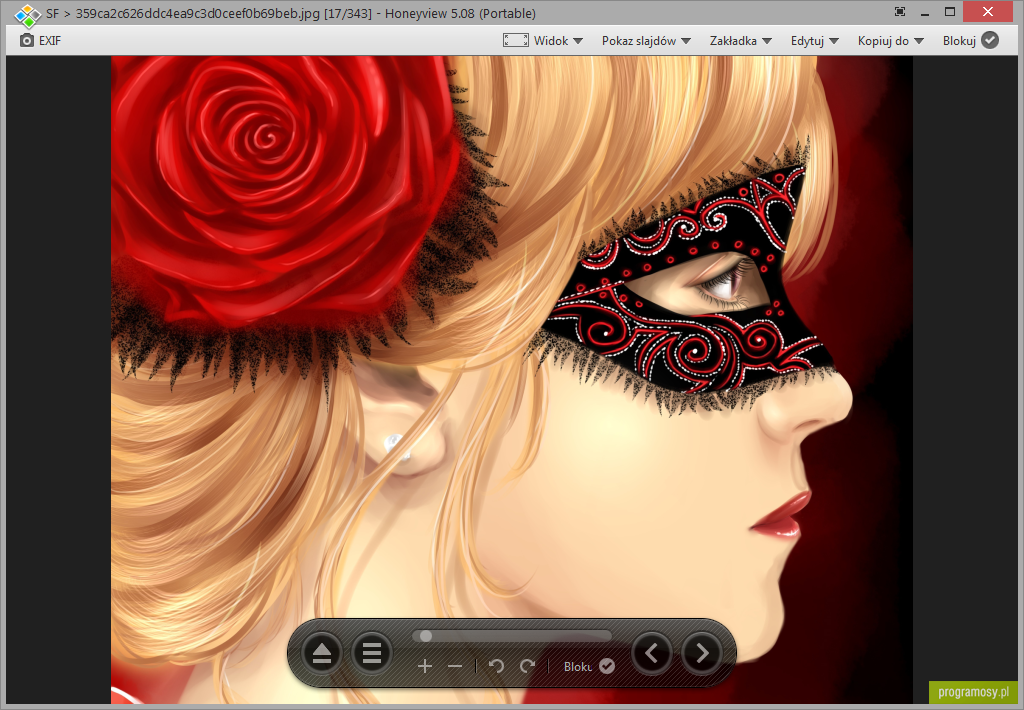Viewport: 1024px width, 710px height.
Task: Rotate image counterclockwise
Action: click(496, 666)
